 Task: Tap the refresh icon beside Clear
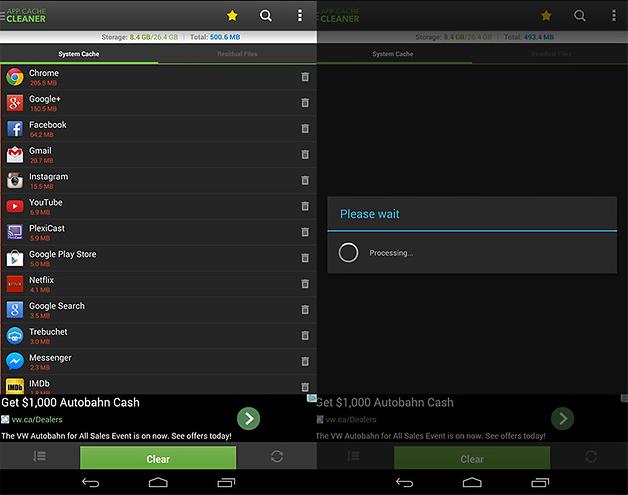tap(277, 456)
